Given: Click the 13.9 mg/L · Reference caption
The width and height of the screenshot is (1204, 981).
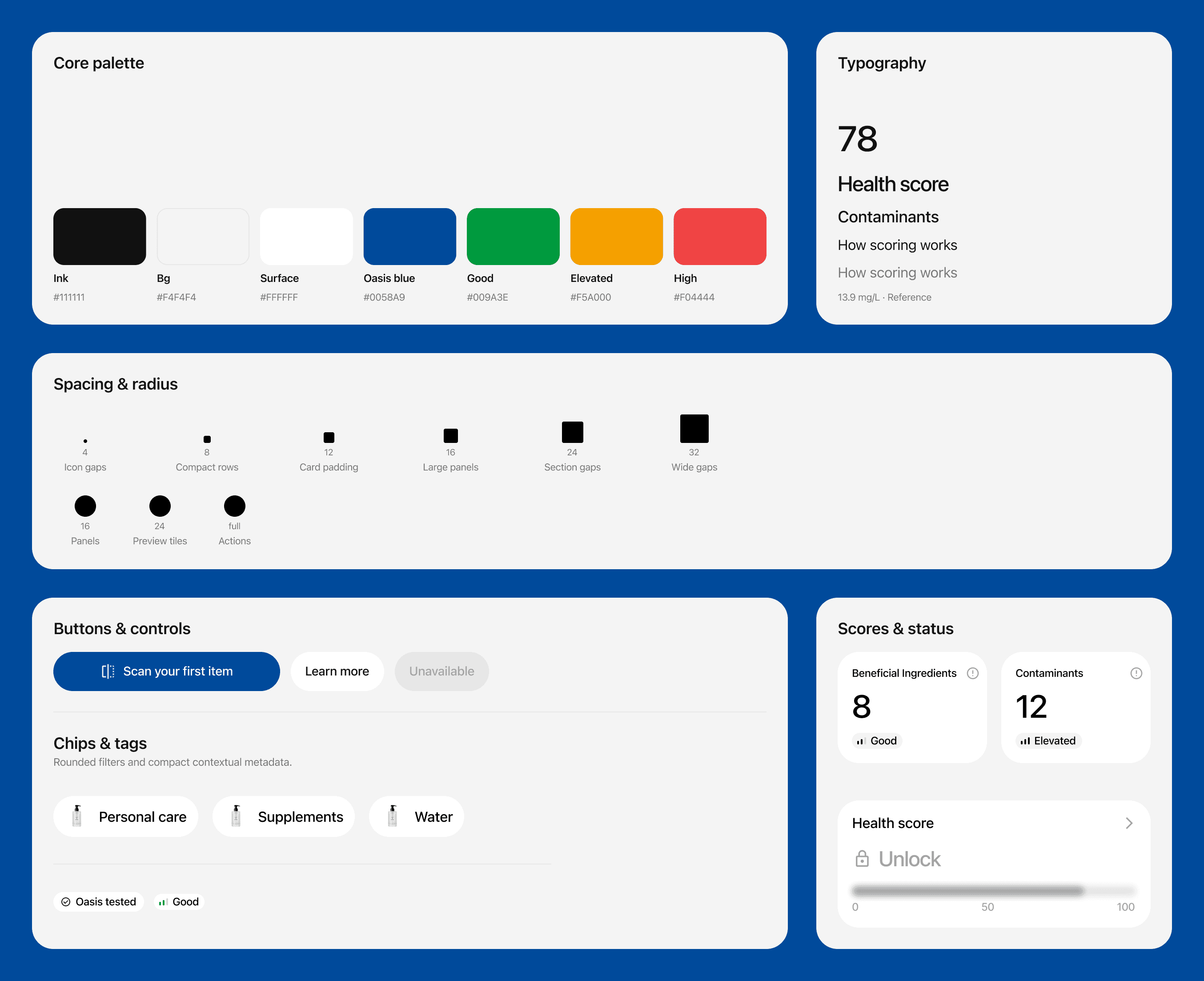Looking at the screenshot, I should click(884, 297).
